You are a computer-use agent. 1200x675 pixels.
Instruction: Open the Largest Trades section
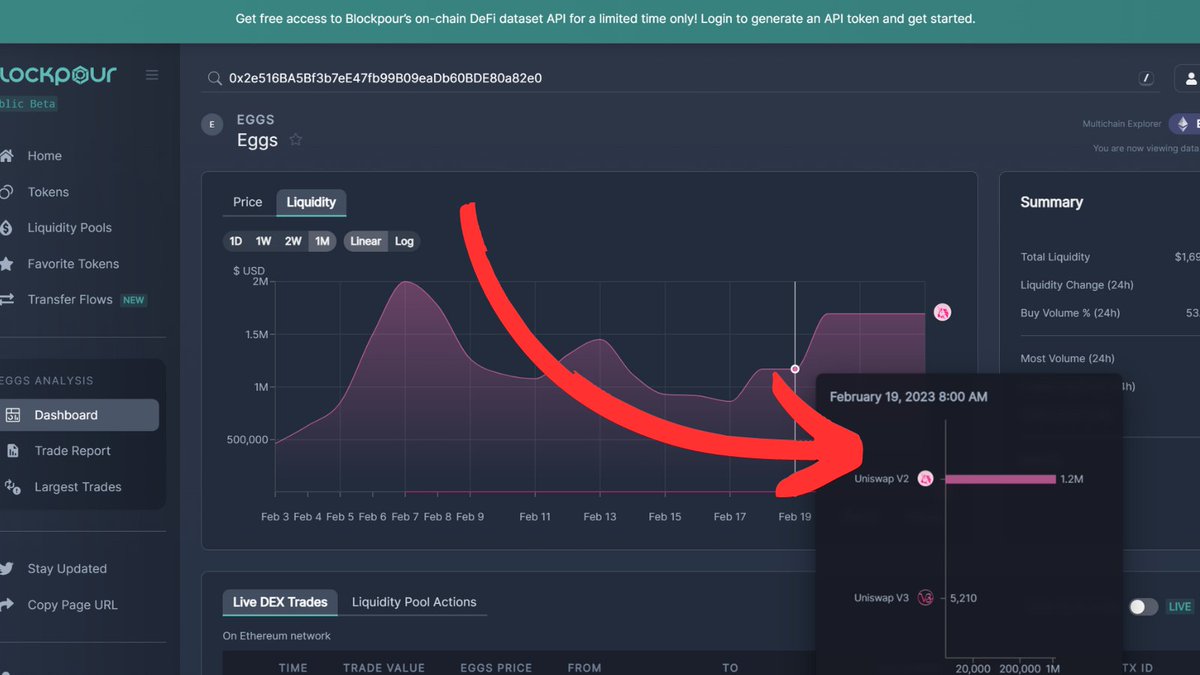pos(78,487)
